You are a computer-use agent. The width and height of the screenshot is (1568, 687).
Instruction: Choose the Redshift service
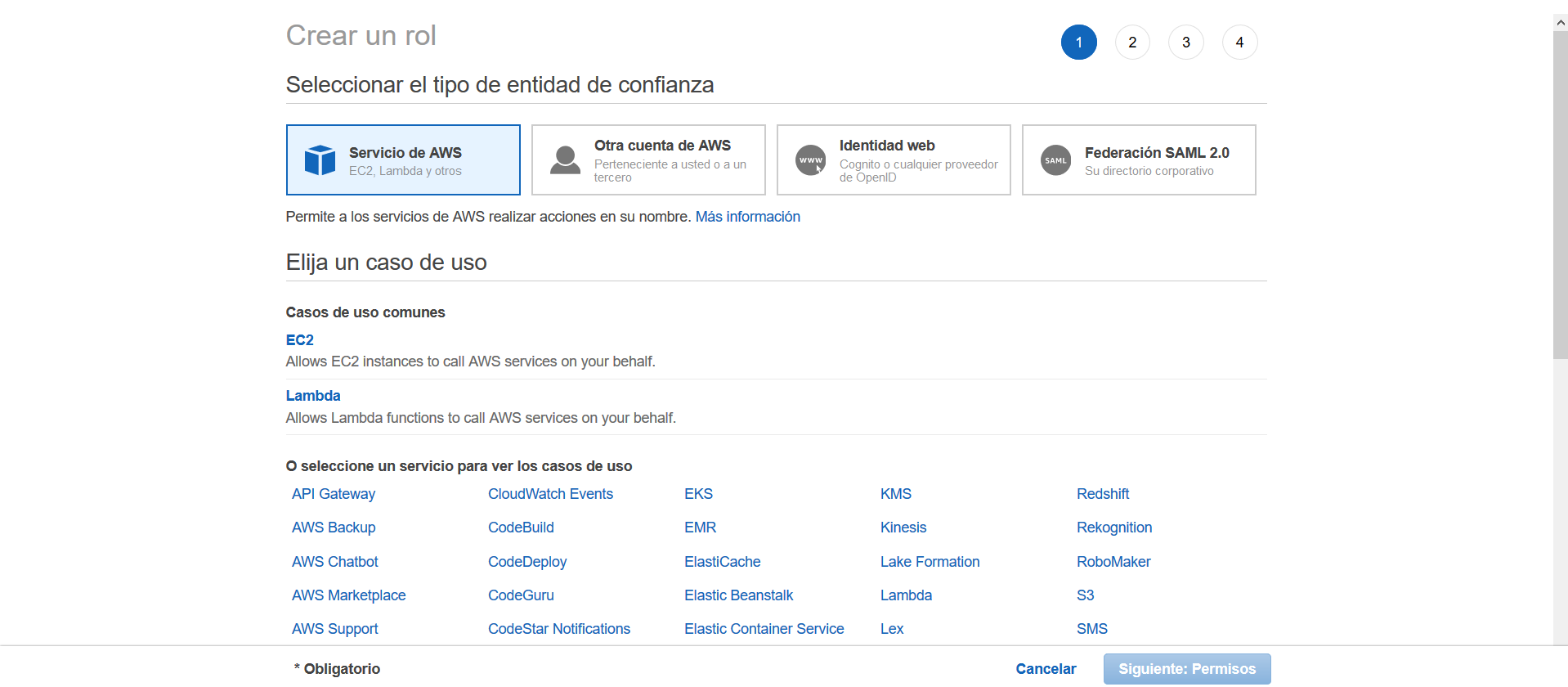[x=1103, y=494]
